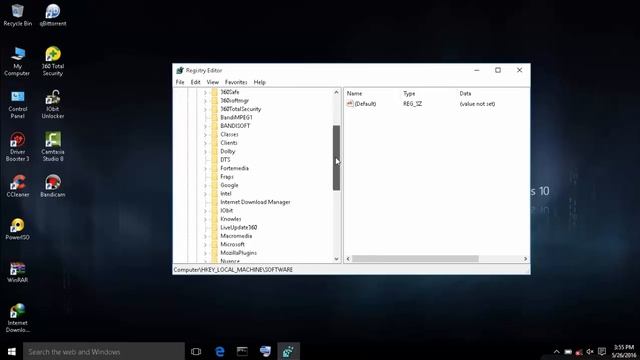Expand the Macromedia registry key
The width and height of the screenshot is (640, 360).
pyautogui.click(x=205, y=236)
